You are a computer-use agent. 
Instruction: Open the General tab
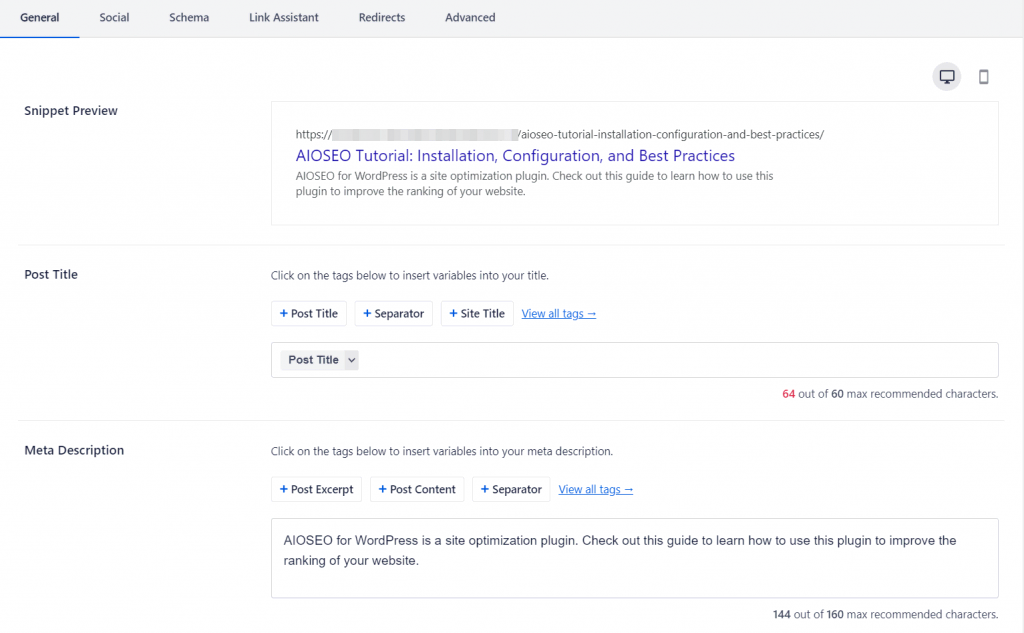click(39, 17)
